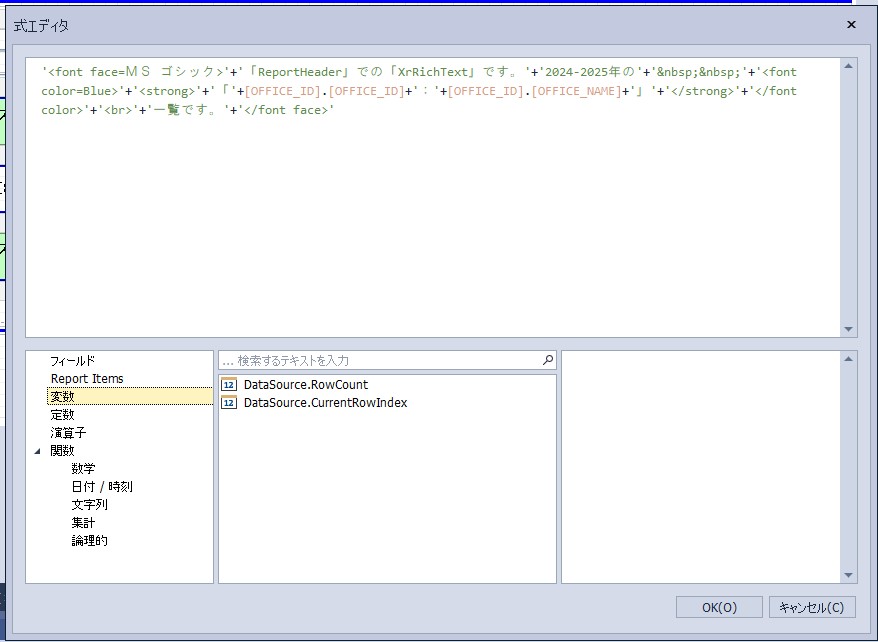Click the search magnifier icon
This screenshot has height=642, width=878.
point(548,360)
